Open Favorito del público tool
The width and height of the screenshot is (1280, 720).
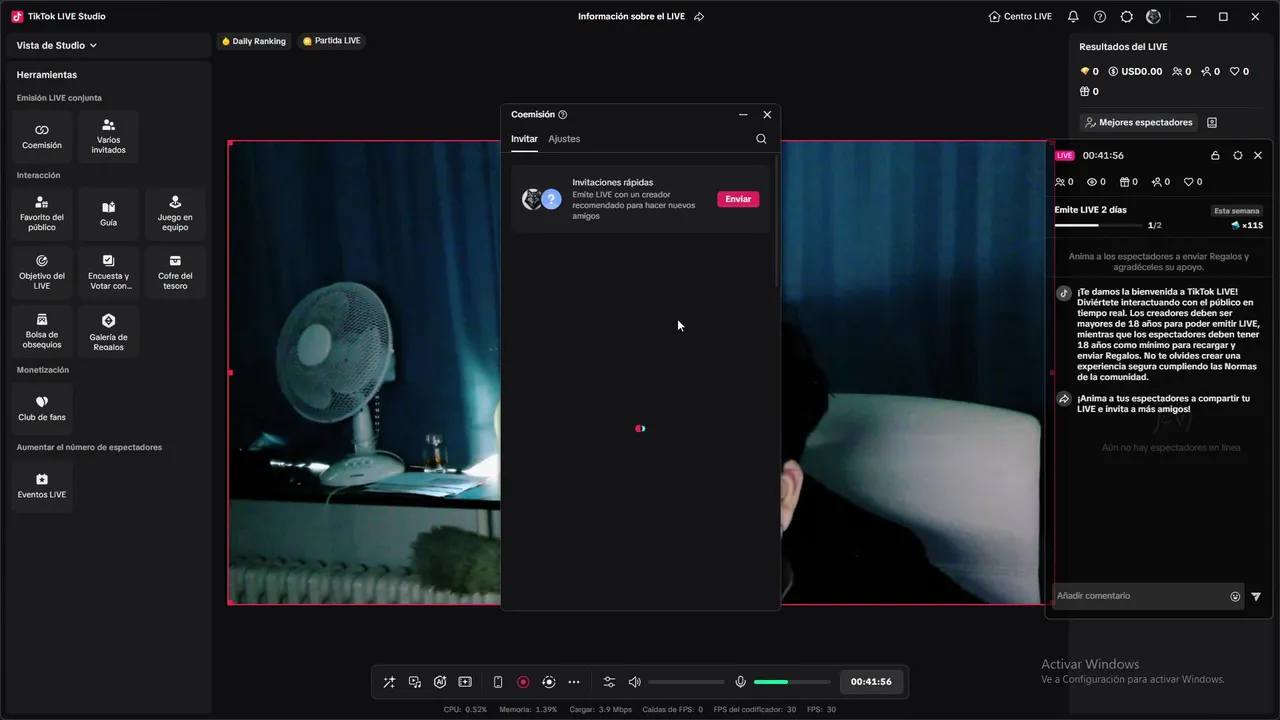(x=42, y=214)
